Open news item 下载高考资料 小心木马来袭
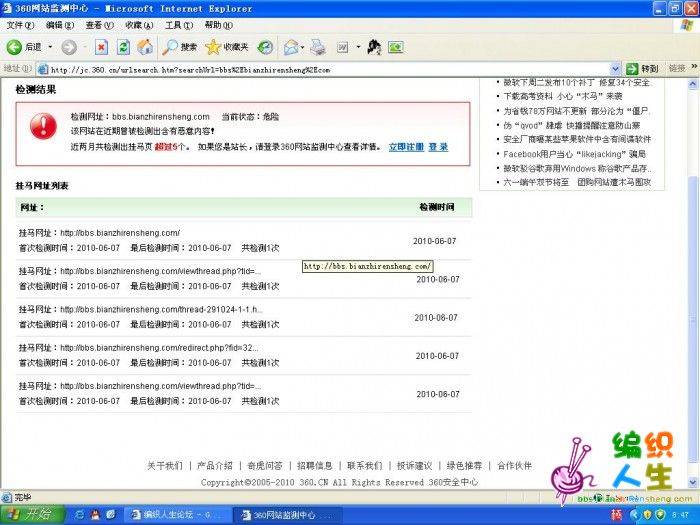 [562, 96]
